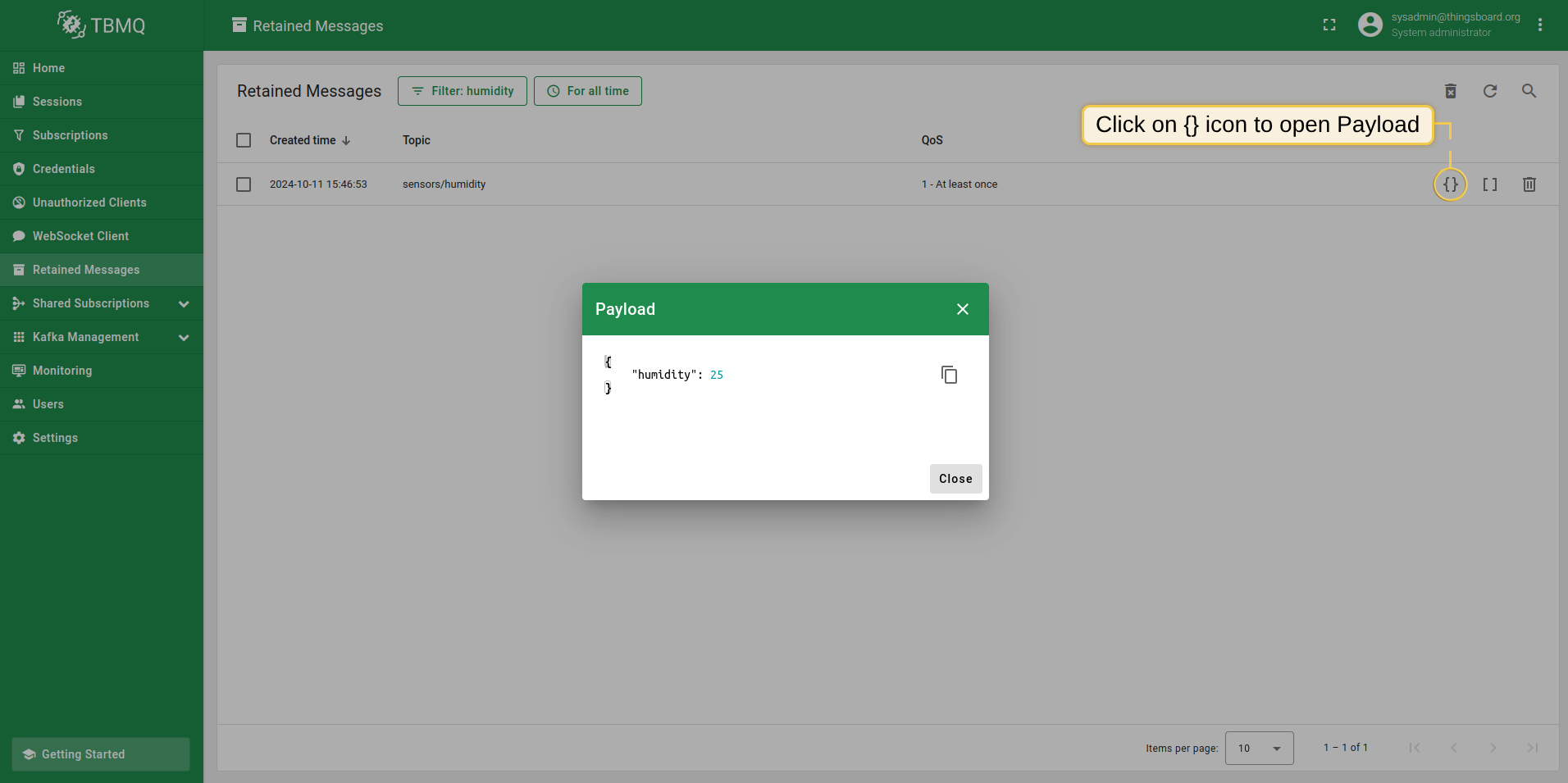Go to WebSocket Client page
The image size is (1568, 783).
pyautogui.click(x=80, y=236)
